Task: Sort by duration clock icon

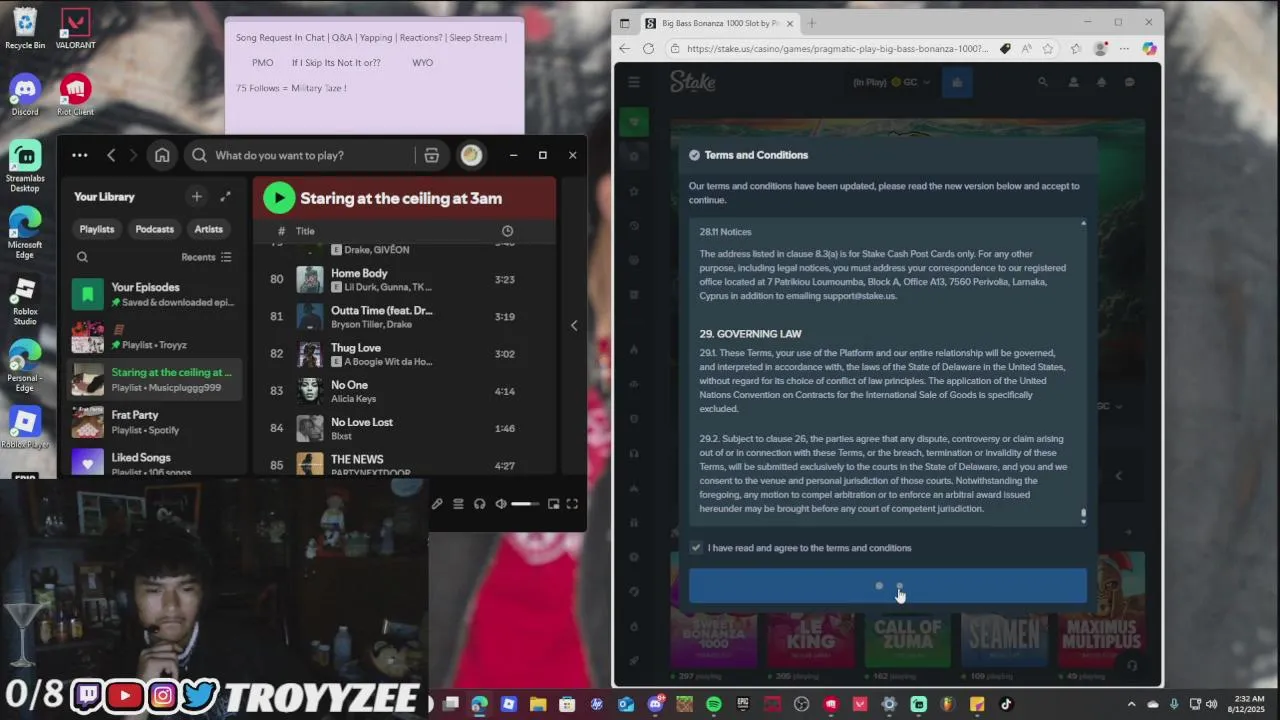Action: point(507,231)
